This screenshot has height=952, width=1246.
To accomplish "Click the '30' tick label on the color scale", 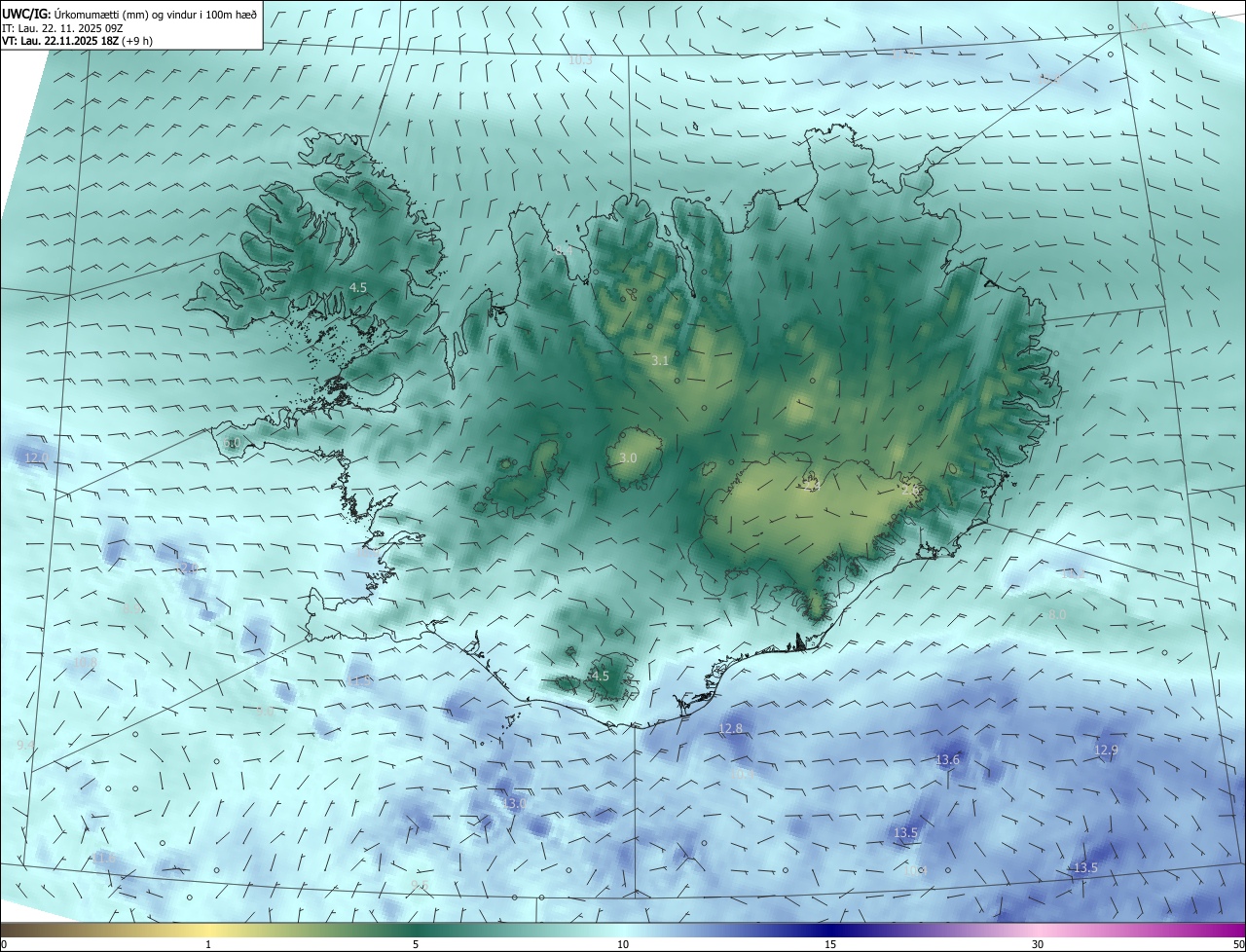I will coord(1038,944).
